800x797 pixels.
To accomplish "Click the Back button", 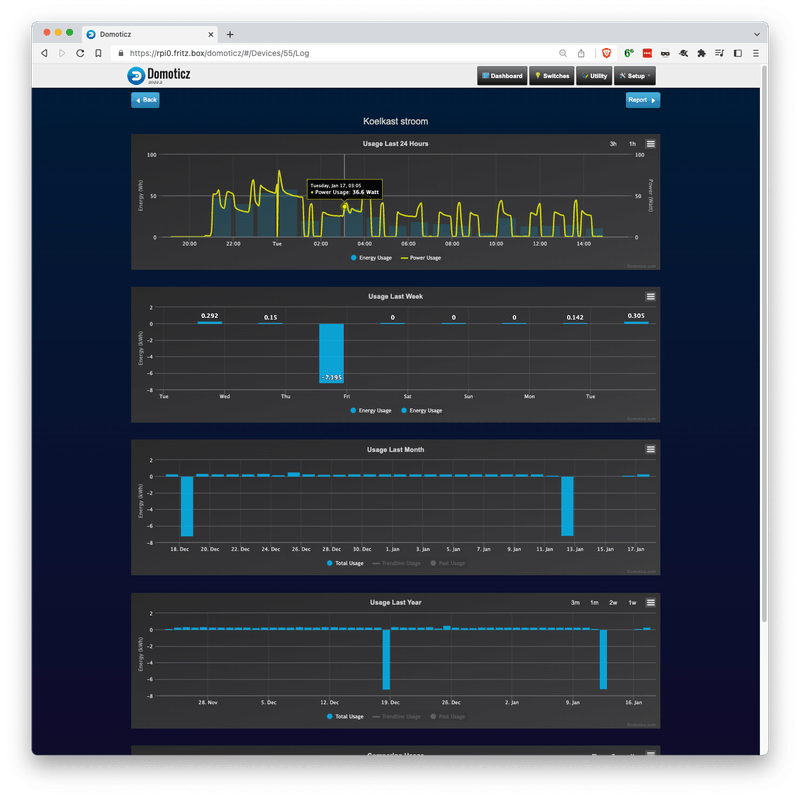I will pyautogui.click(x=145, y=100).
